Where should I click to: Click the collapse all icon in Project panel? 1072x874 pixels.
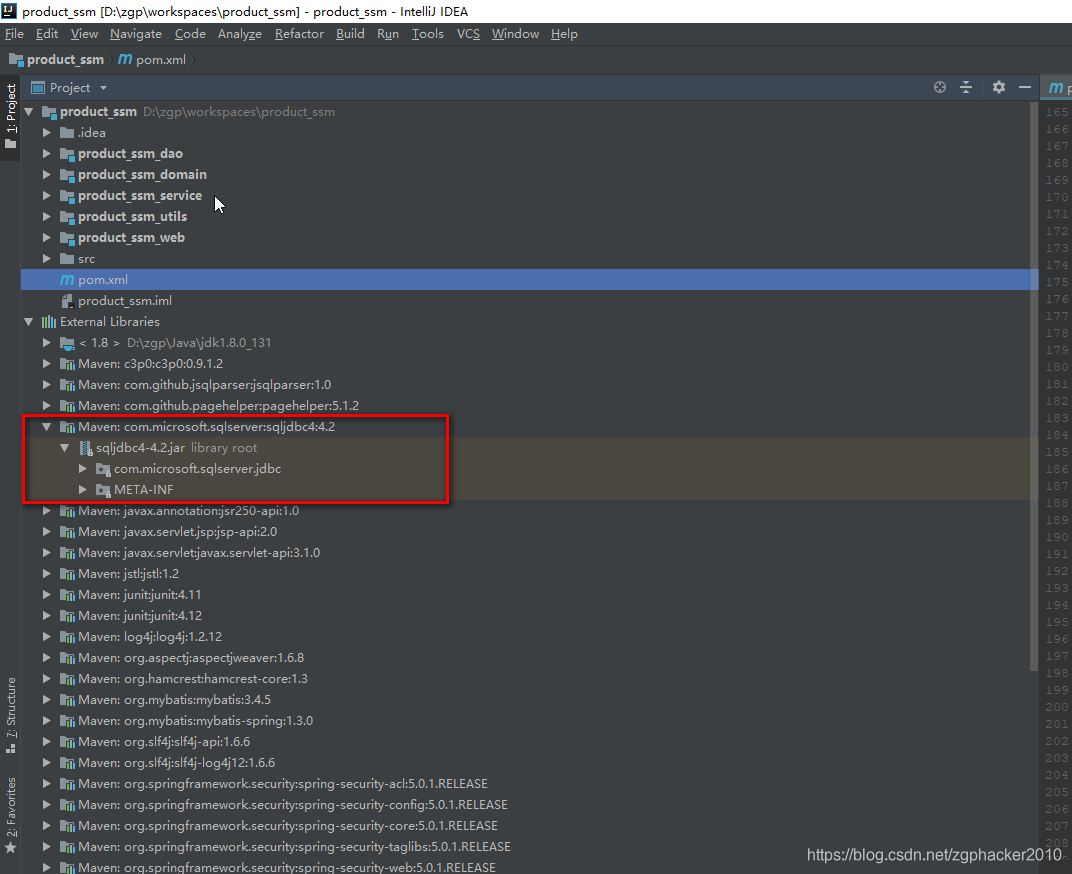(966, 87)
